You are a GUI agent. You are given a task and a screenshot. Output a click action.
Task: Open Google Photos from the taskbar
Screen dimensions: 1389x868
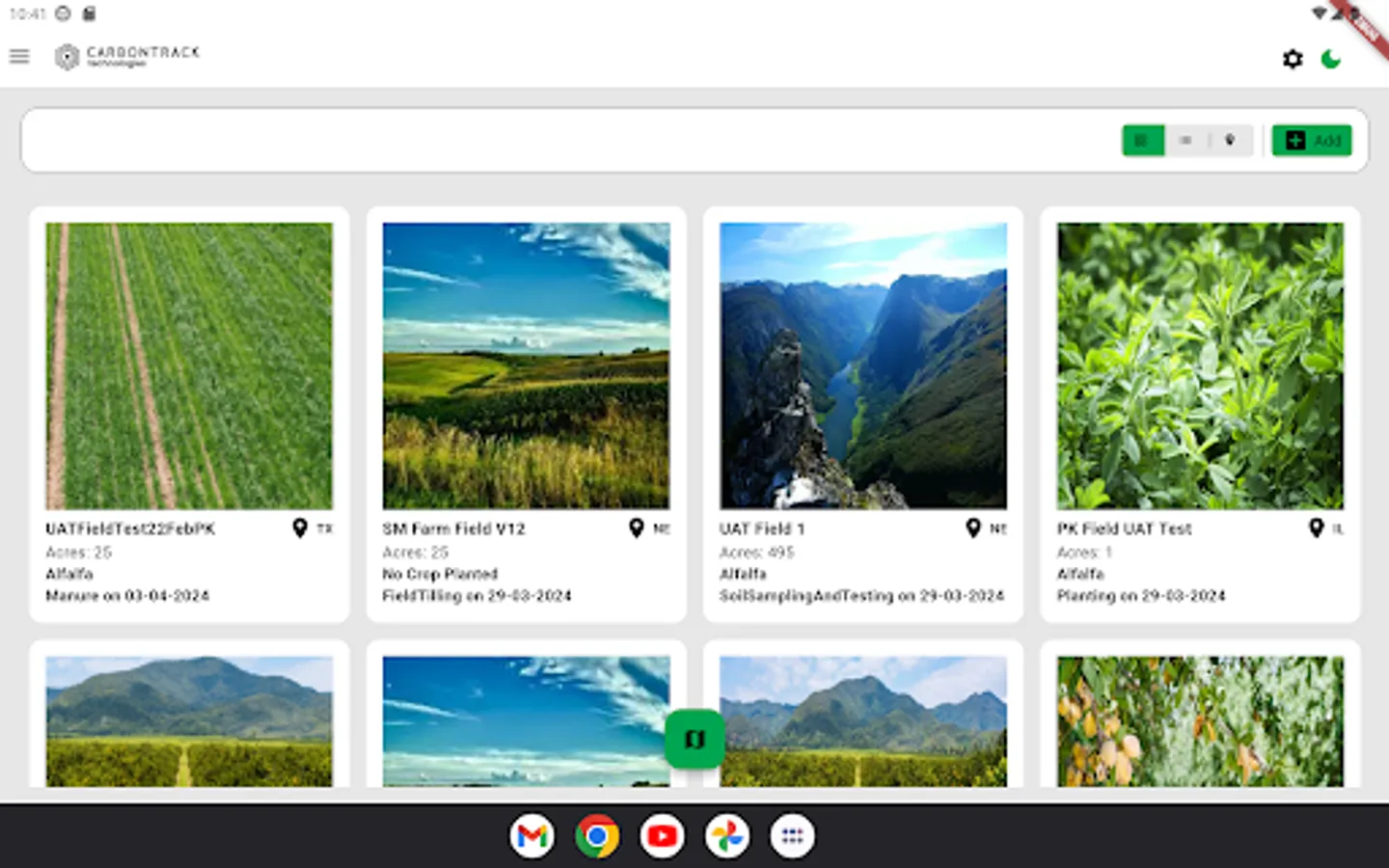(x=727, y=836)
